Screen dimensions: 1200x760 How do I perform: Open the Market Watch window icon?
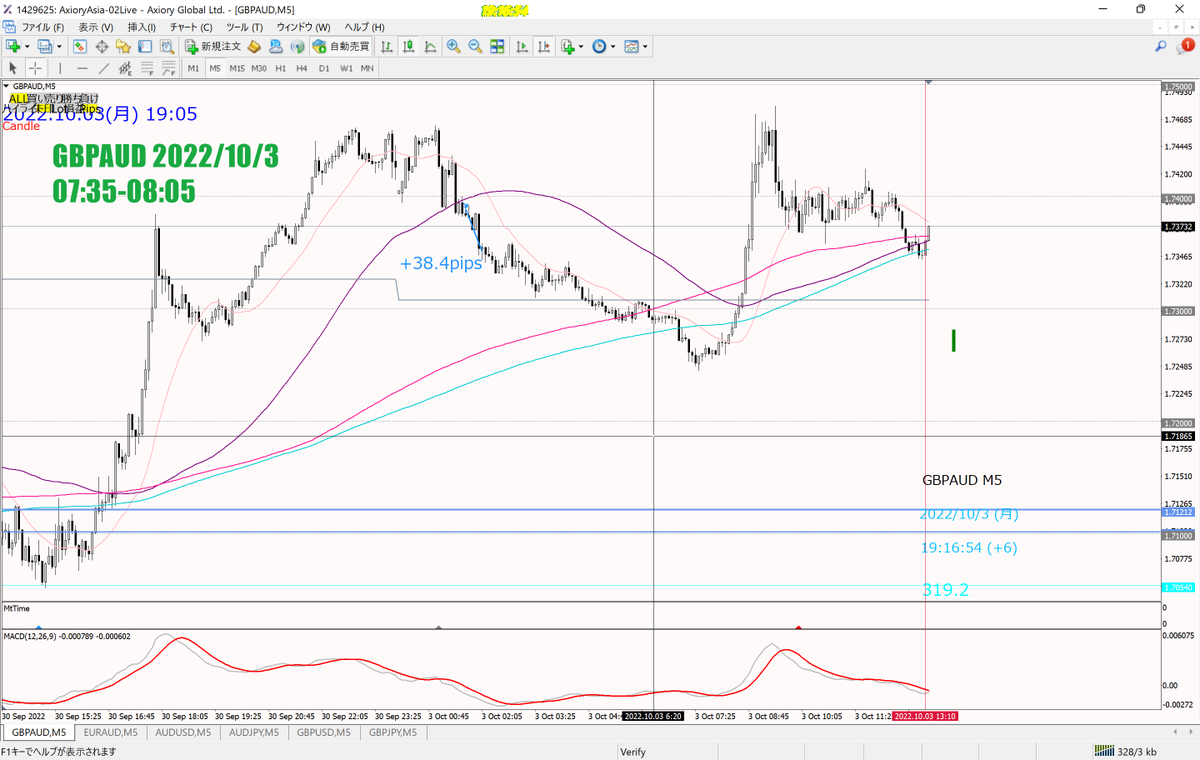(82, 46)
